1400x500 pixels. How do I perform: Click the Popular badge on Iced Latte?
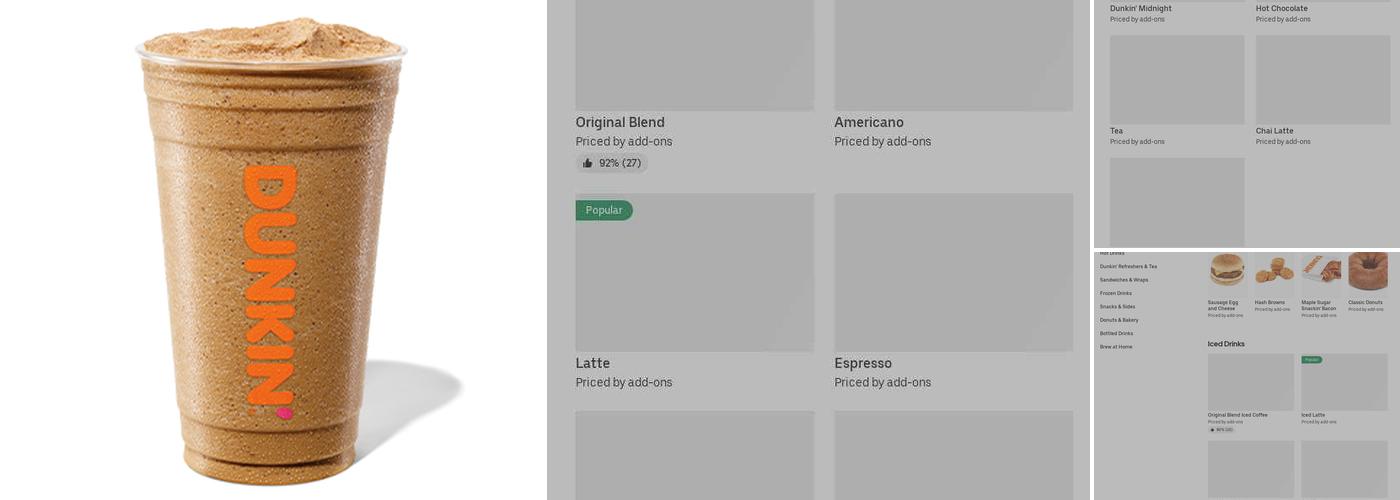pyautogui.click(x=1311, y=359)
